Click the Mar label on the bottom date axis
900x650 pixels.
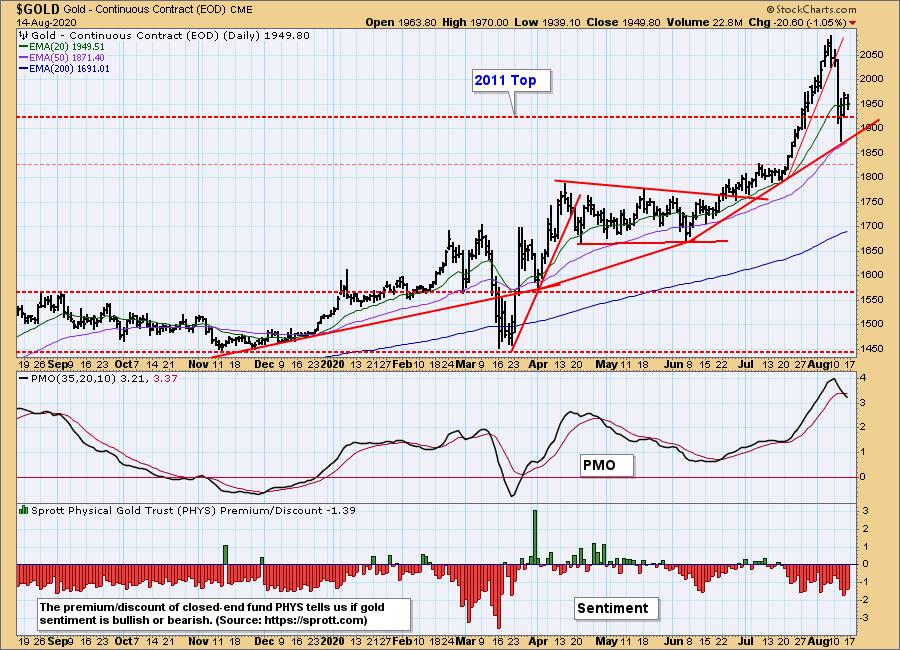tap(466, 641)
